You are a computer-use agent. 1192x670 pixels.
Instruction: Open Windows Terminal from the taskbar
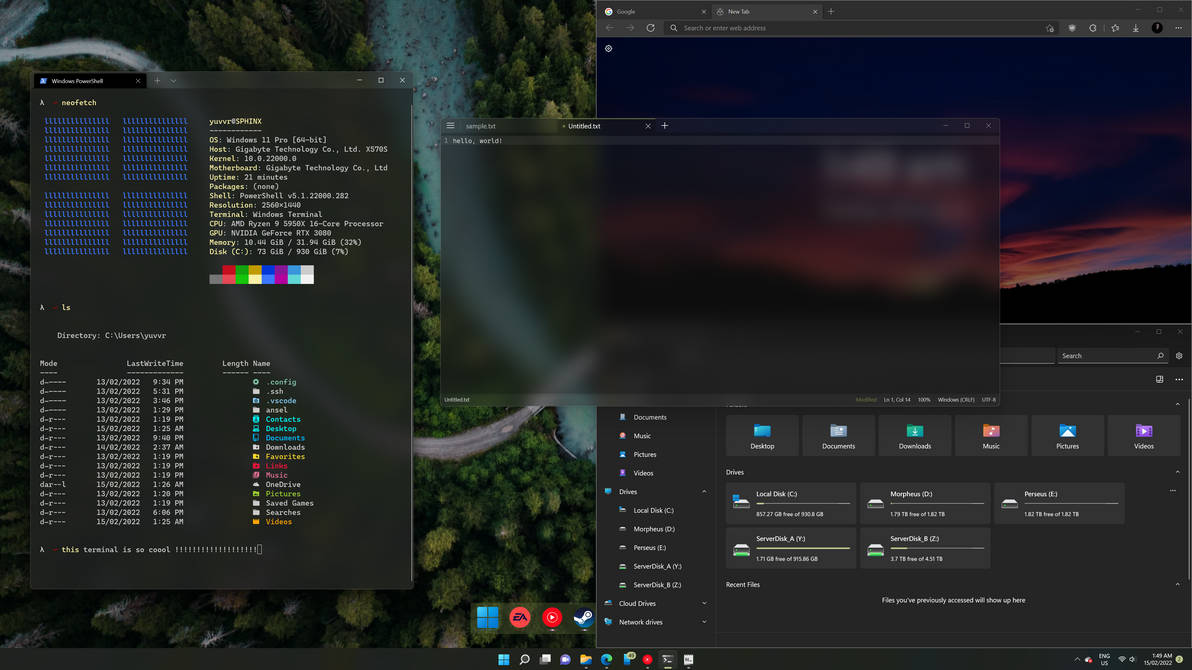tap(666, 660)
